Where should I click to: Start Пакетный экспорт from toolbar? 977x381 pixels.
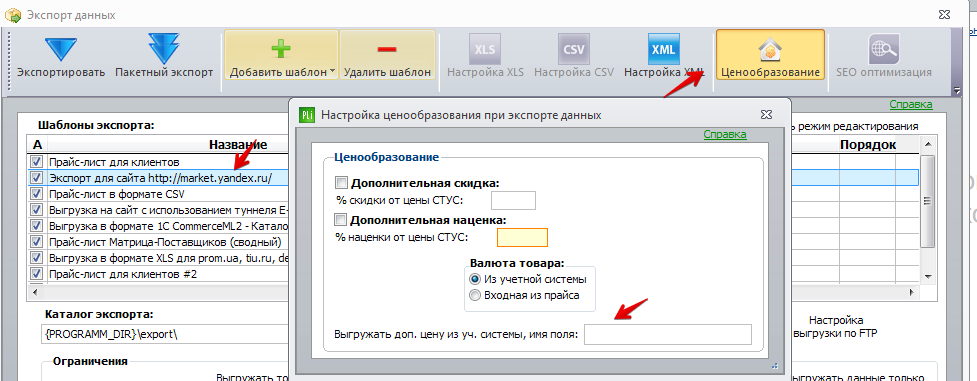(164, 48)
